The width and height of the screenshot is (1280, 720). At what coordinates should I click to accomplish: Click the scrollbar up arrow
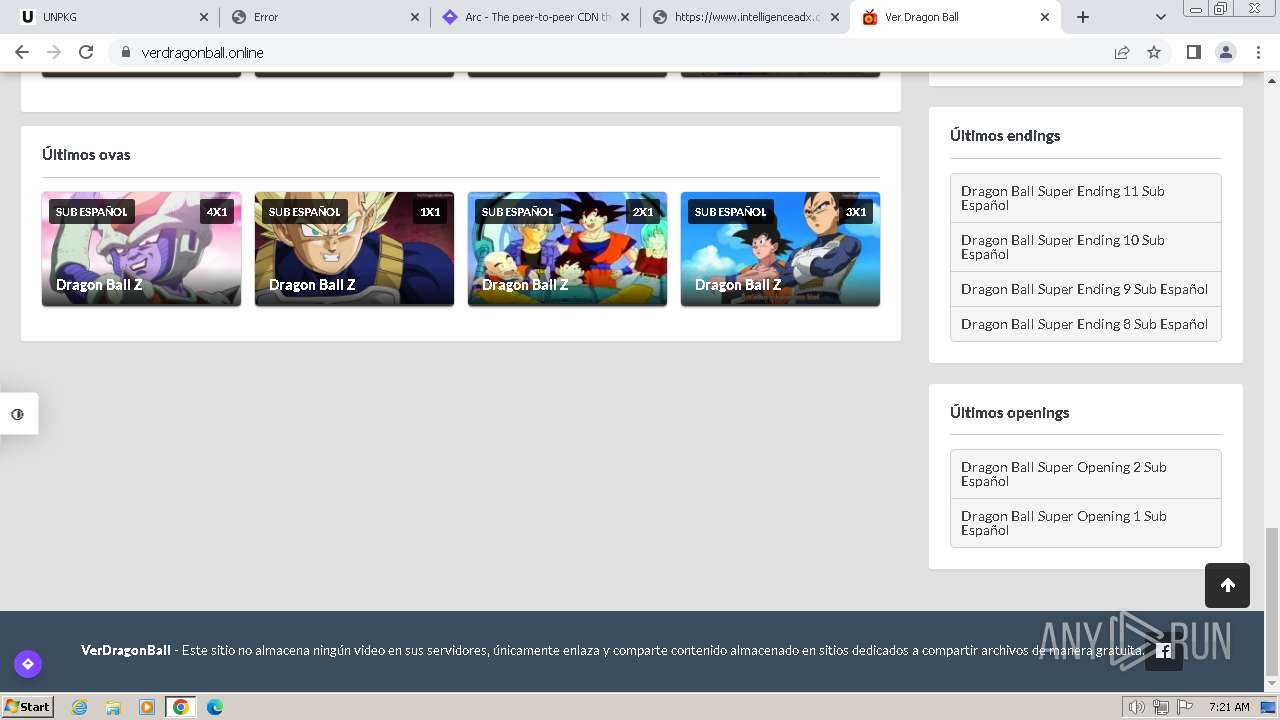(1272, 80)
